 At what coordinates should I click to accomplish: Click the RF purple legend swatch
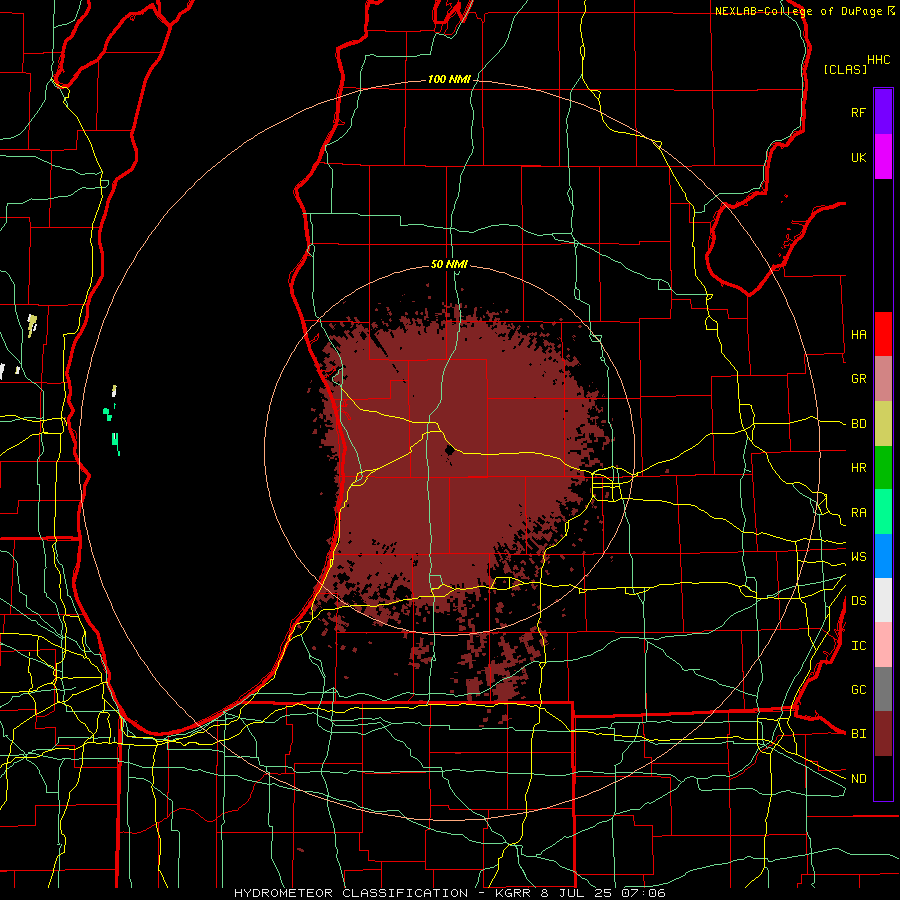click(883, 112)
